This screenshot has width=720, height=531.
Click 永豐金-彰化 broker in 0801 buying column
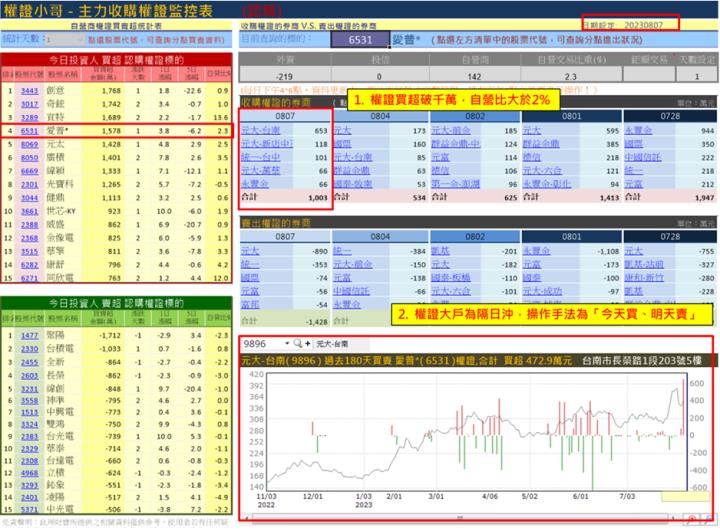(x=547, y=184)
